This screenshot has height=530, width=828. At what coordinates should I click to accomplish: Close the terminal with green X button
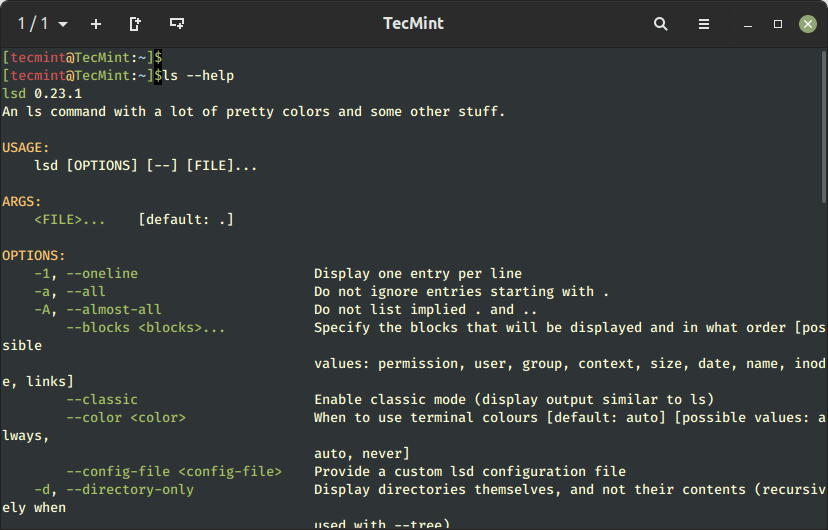(807, 24)
